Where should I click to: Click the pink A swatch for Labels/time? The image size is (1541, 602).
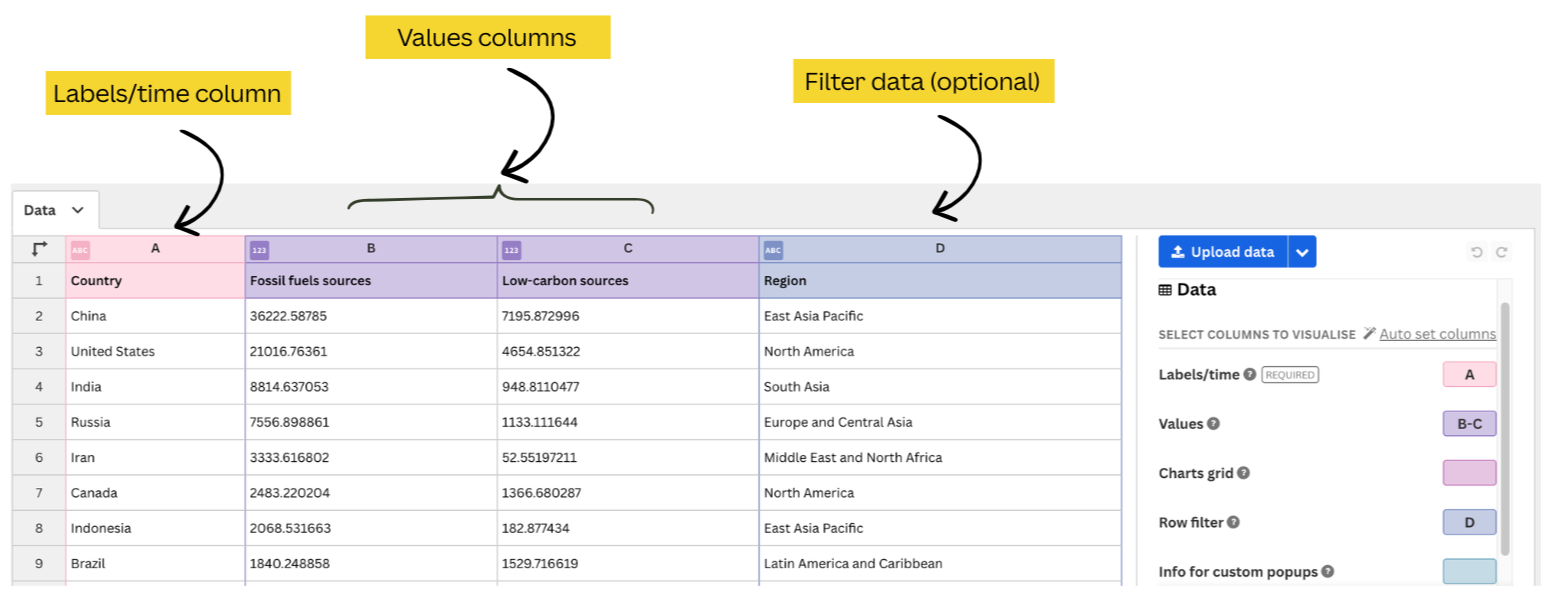[x=1469, y=374]
